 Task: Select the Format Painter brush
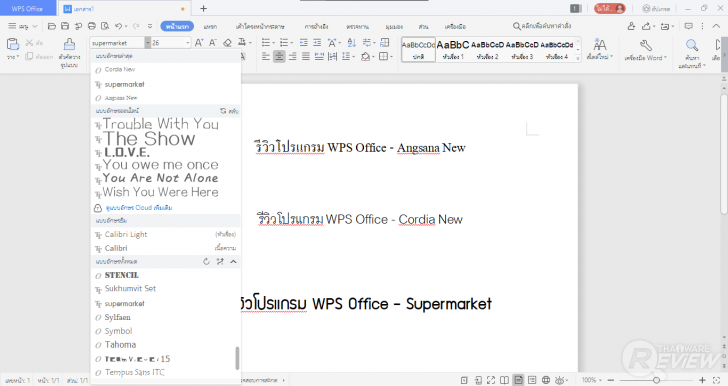point(69,44)
